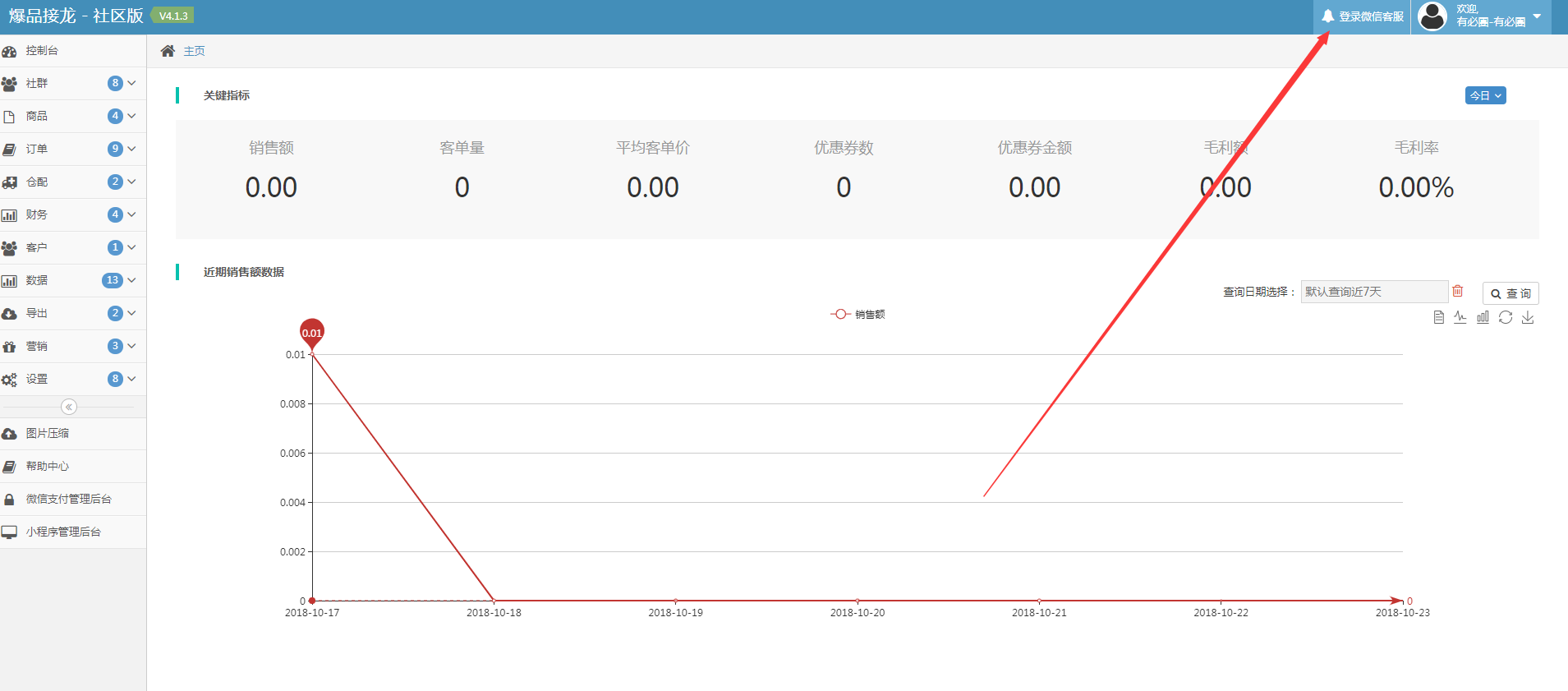Save chart as image download icon
Screen dimensions: 1568x691
[1528, 317]
